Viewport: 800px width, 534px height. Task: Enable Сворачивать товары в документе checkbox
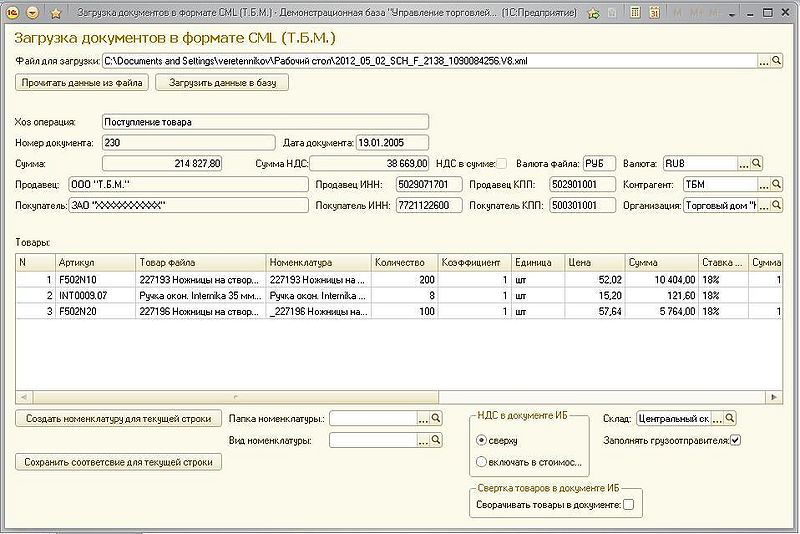628,505
